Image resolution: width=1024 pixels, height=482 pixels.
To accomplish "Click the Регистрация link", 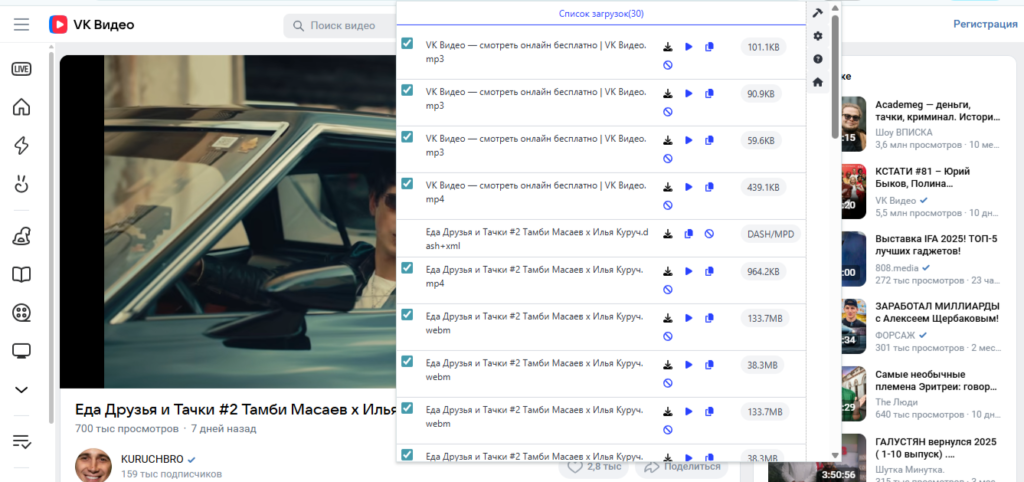I will click(x=985, y=24).
